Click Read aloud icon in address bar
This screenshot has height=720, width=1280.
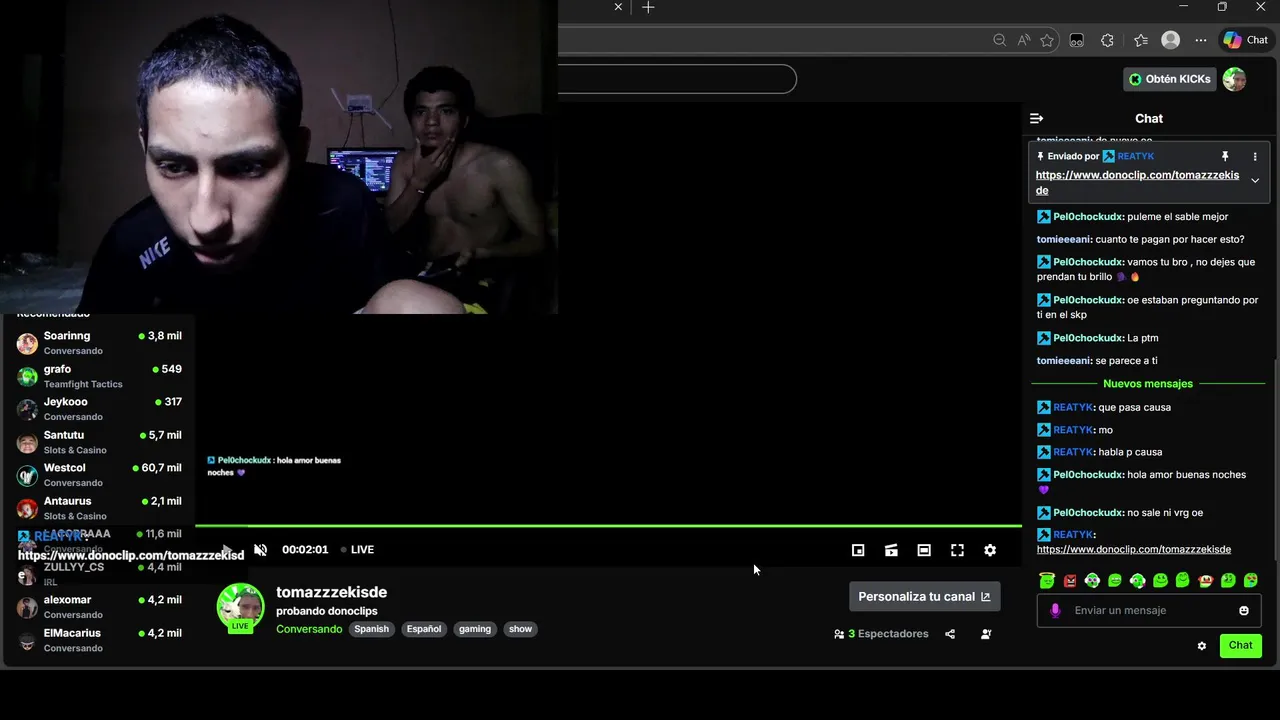[1024, 40]
